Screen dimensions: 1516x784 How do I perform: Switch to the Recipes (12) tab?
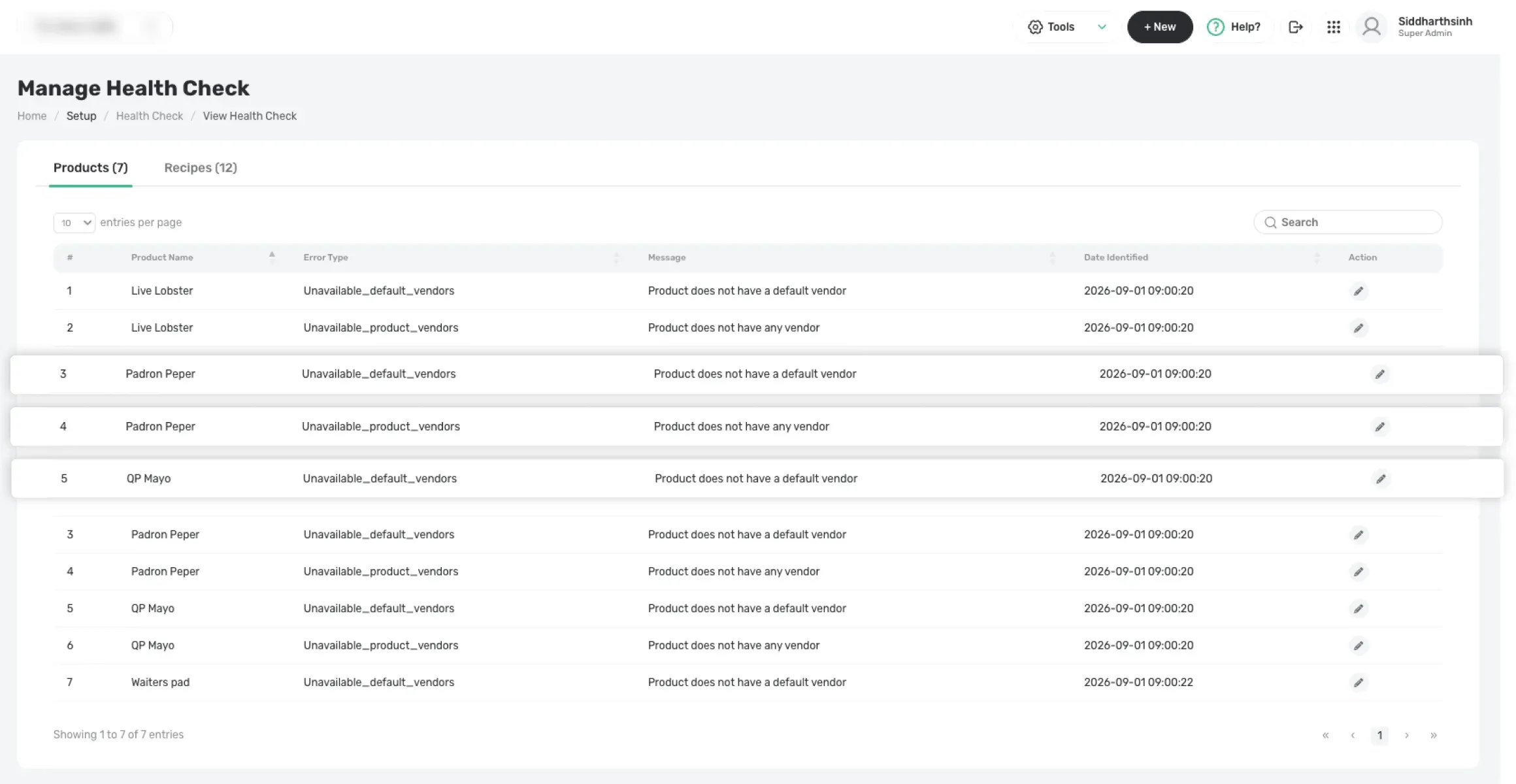click(201, 168)
